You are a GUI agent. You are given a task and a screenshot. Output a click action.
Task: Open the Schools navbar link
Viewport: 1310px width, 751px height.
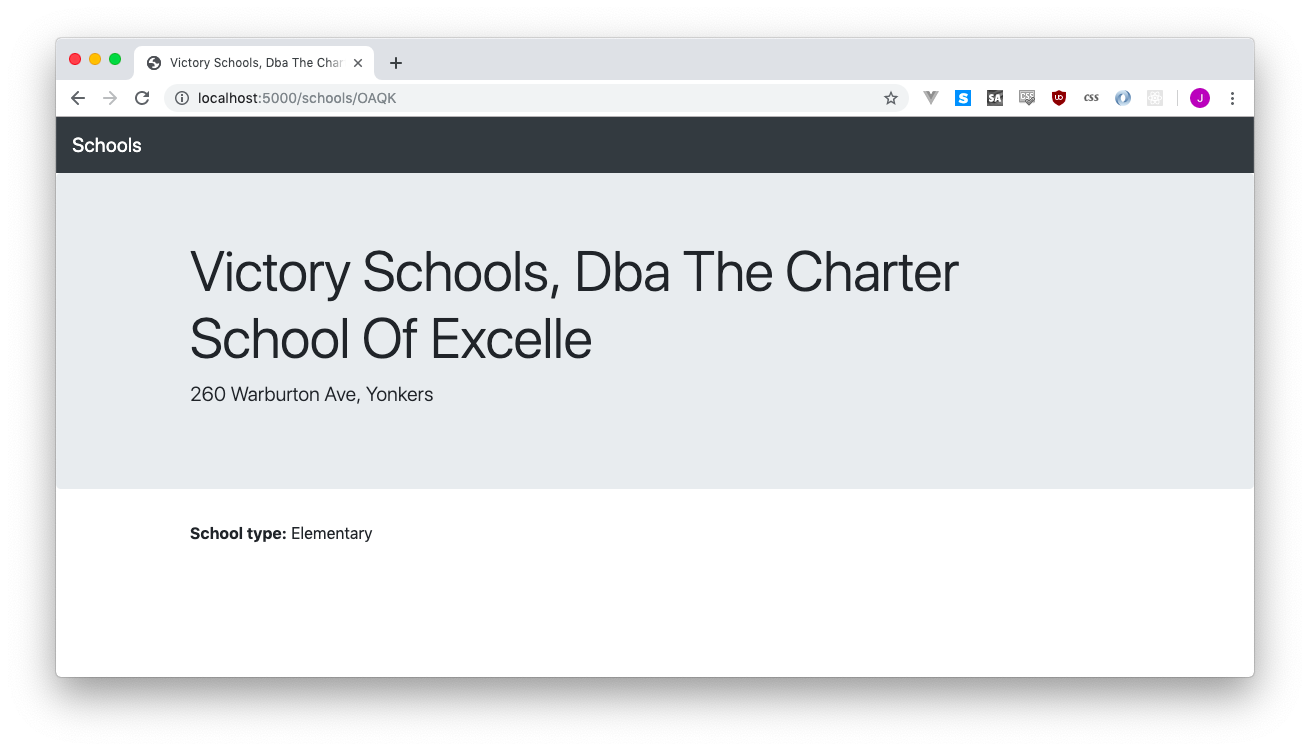[107, 145]
